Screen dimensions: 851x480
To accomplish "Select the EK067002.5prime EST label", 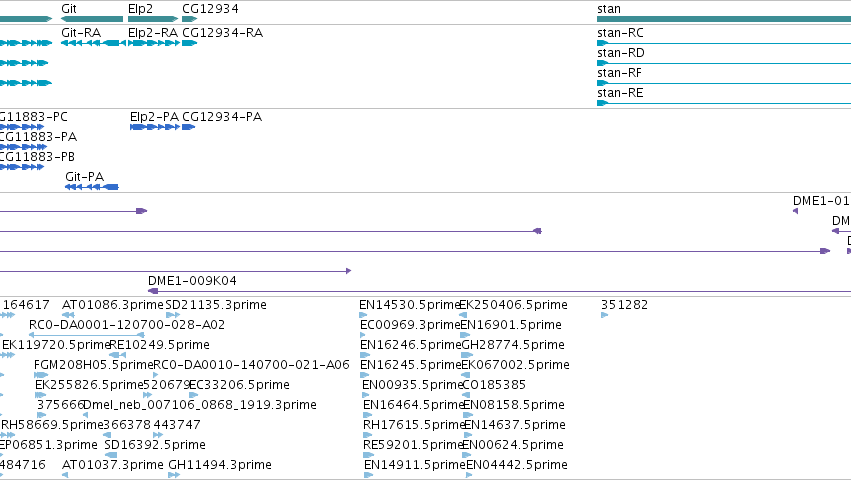I will click(x=515, y=365).
